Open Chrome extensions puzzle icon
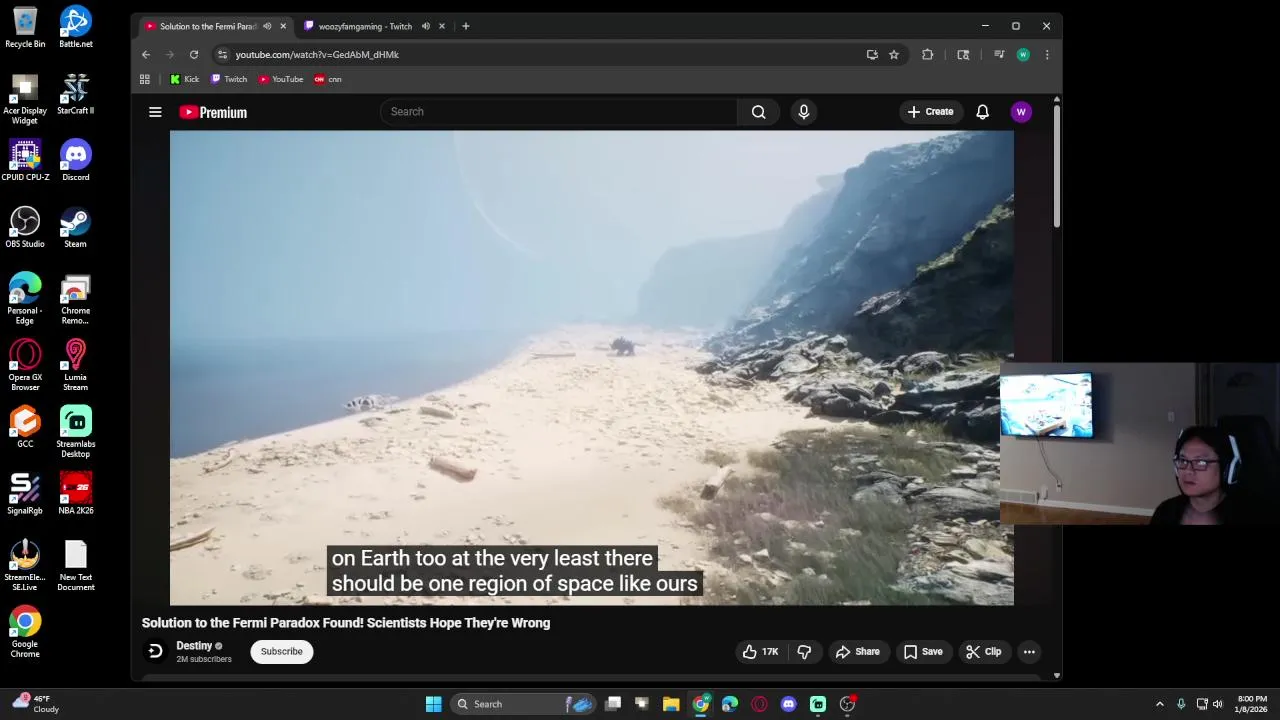 click(927, 55)
